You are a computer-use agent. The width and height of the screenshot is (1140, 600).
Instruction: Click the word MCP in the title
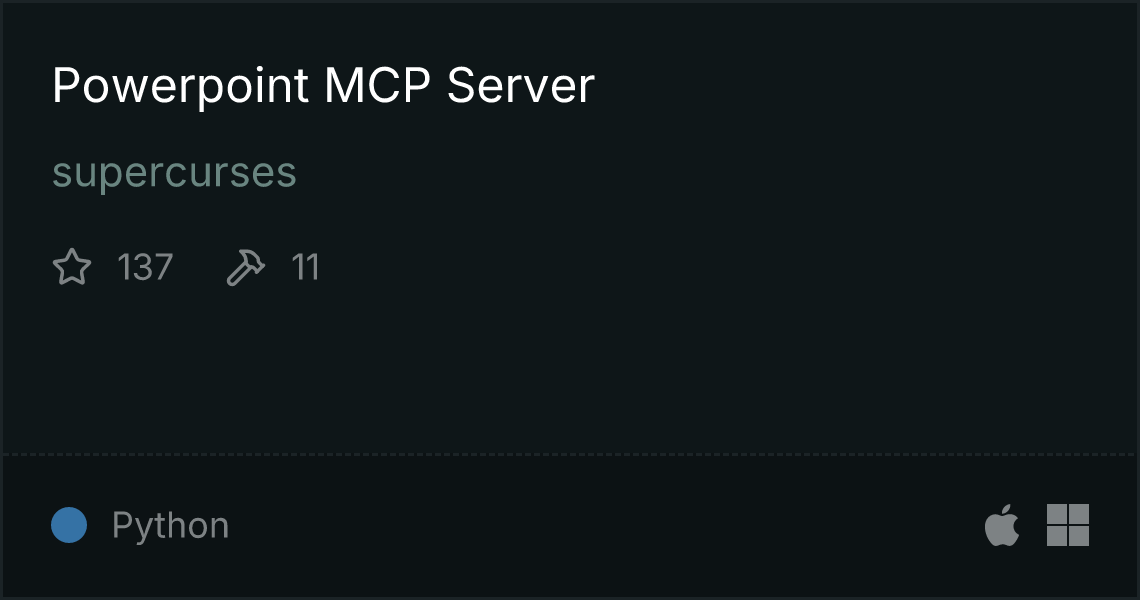(378, 86)
